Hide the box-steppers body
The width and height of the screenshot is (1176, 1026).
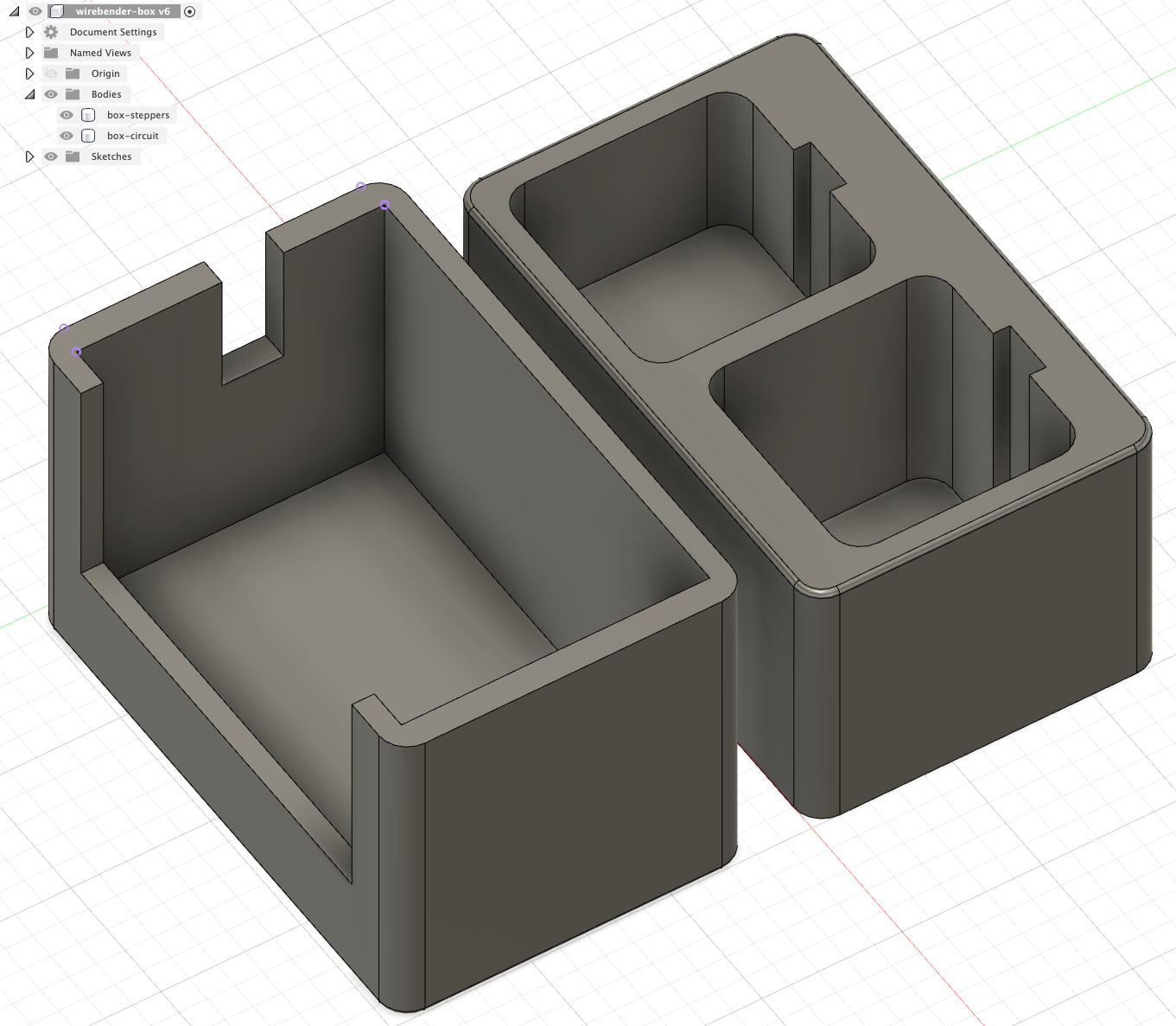click(x=67, y=115)
